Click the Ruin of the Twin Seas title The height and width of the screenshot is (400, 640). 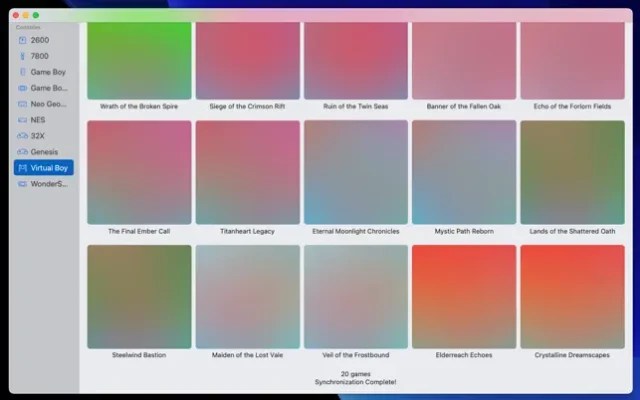pyautogui.click(x=356, y=106)
